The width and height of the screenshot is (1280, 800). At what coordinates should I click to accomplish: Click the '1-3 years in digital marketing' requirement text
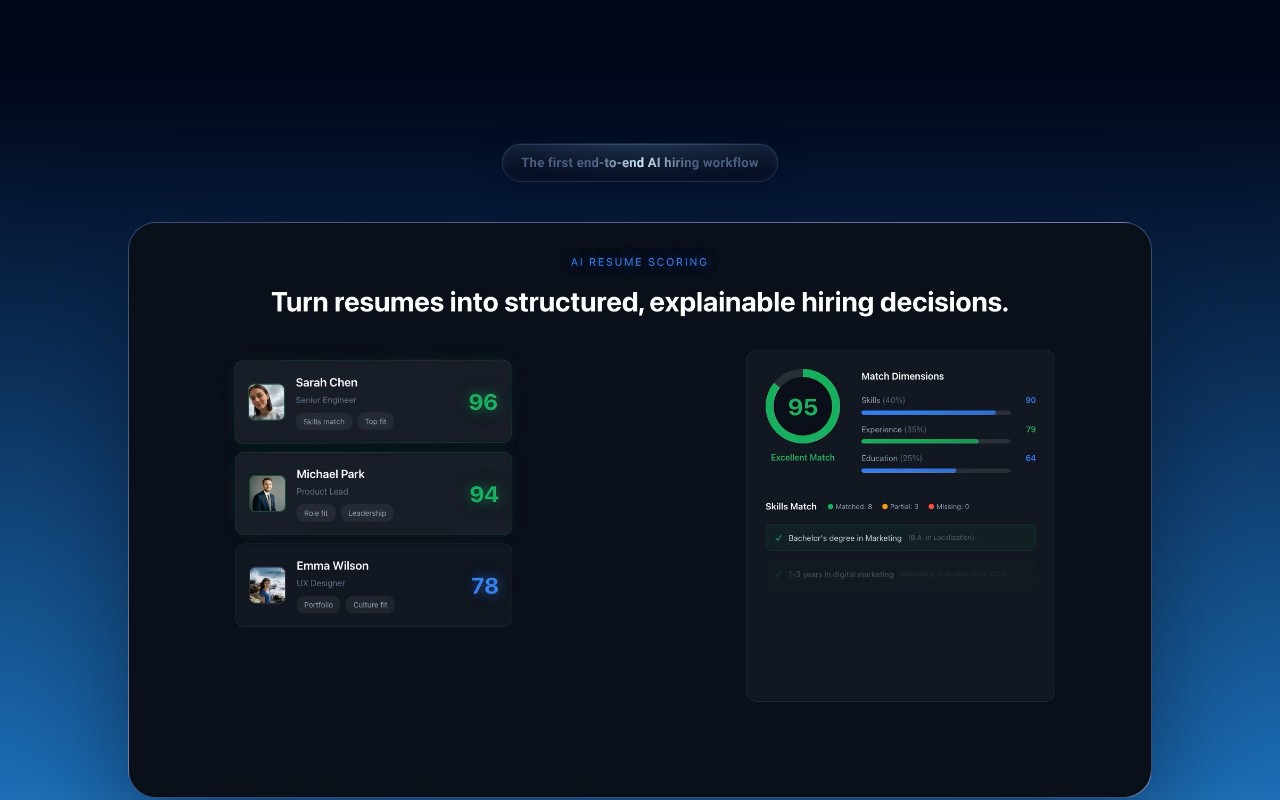841,574
